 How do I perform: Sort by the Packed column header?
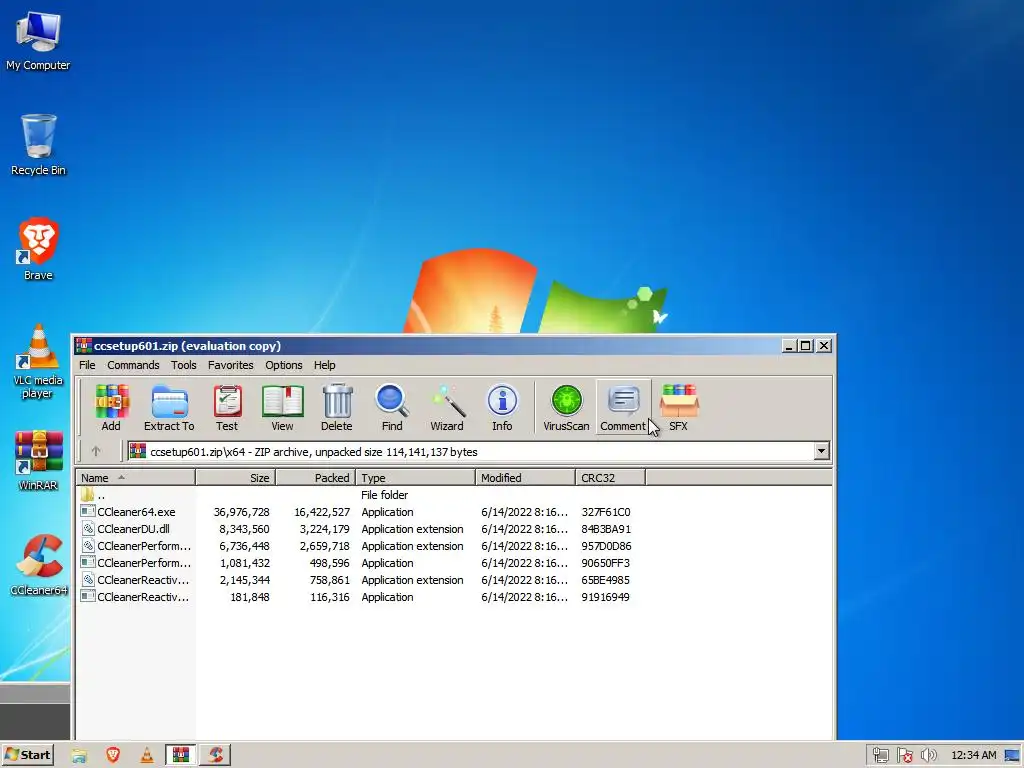(x=315, y=477)
